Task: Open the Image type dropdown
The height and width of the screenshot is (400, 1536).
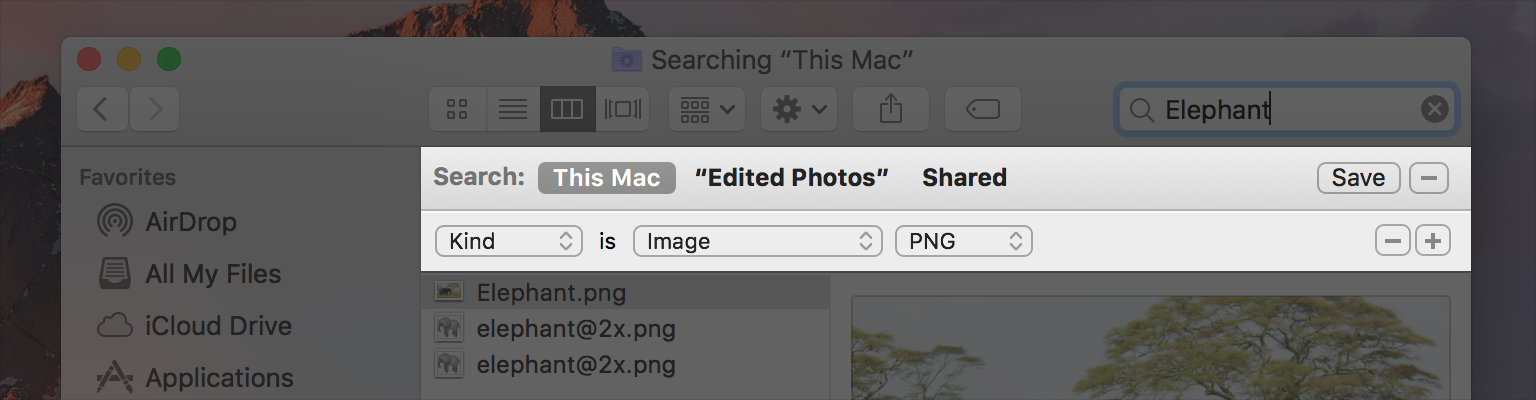Action: (758, 241)
